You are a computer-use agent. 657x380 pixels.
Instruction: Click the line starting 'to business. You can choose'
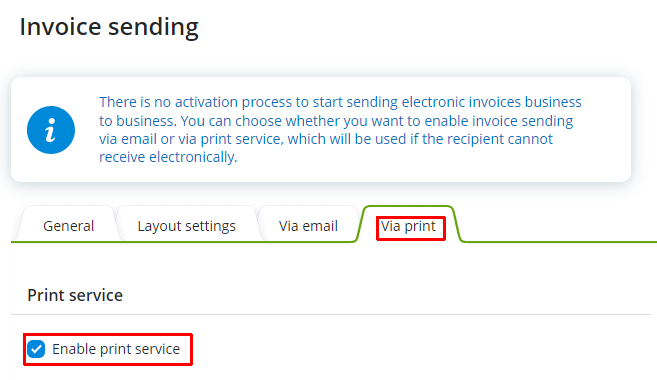[x=336, y=121]
